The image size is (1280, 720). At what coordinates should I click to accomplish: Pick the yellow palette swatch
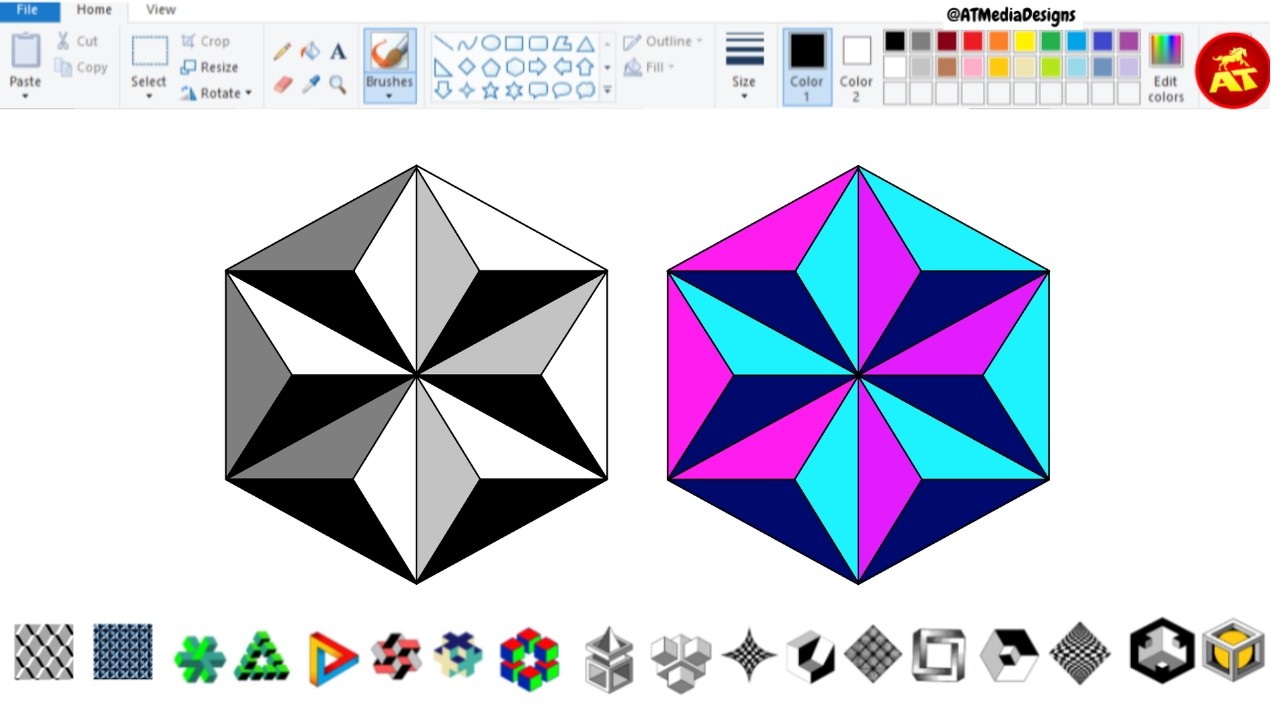click(x=1024, y=42)
